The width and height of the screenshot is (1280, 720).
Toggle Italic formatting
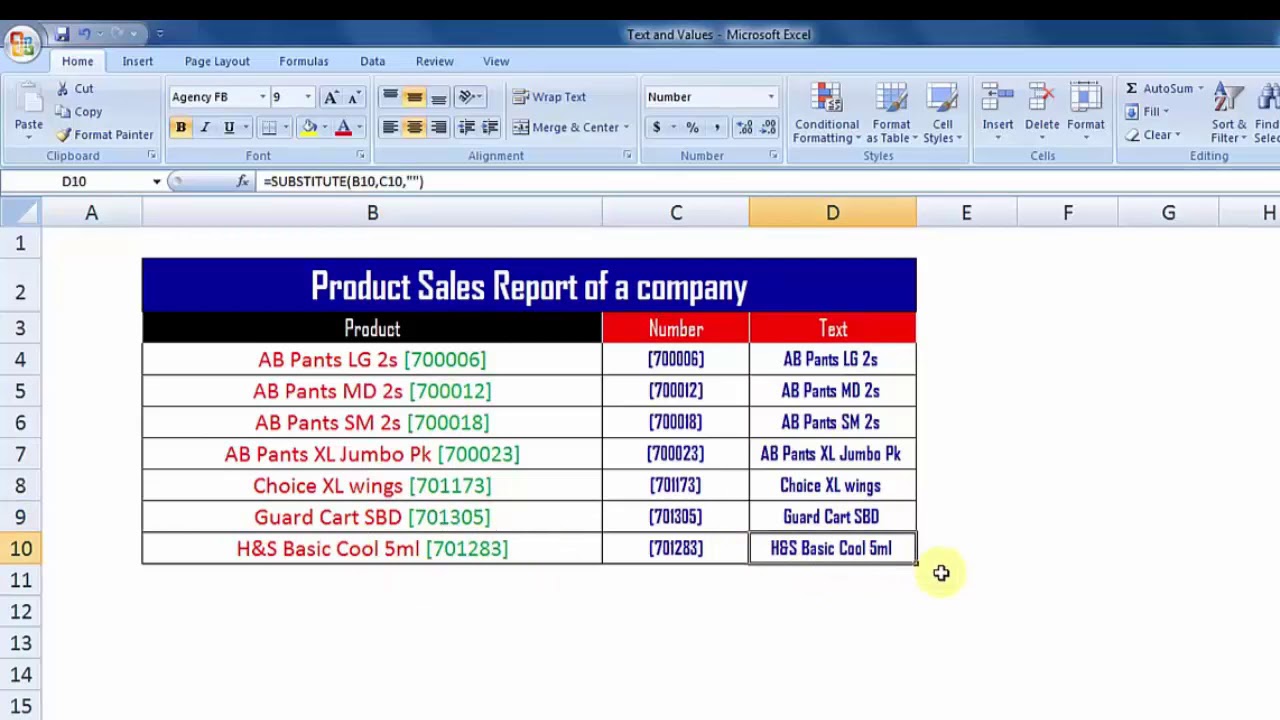pos(204,127)
